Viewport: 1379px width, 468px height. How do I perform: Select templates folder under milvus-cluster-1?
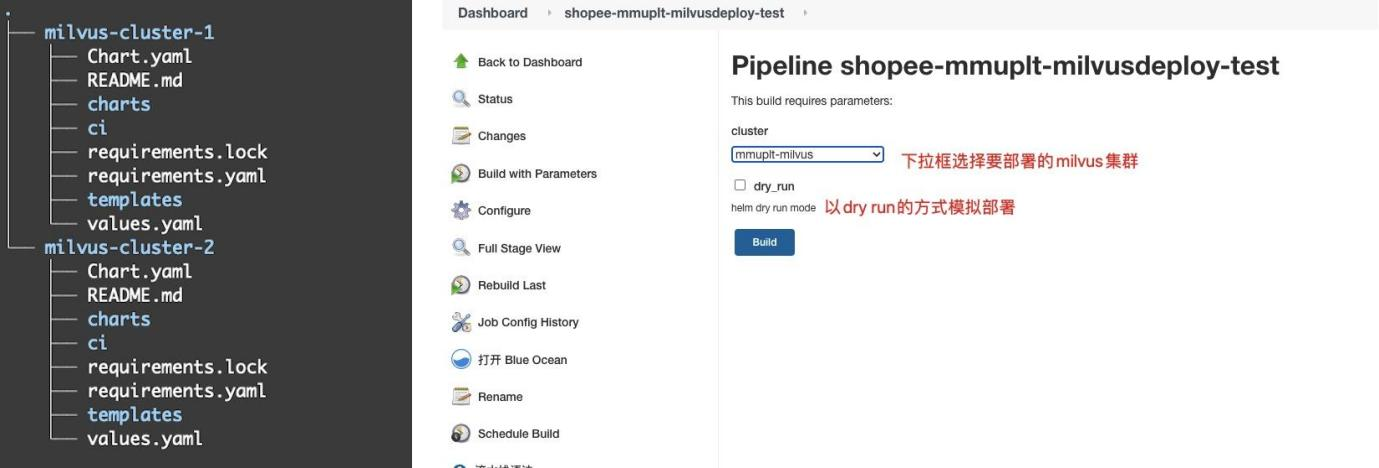pyautogui.click(x=135, y=200)
